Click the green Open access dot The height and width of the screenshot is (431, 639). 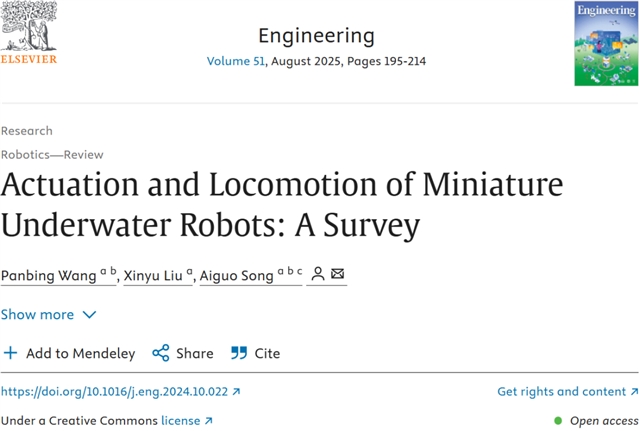coord(558,421)
